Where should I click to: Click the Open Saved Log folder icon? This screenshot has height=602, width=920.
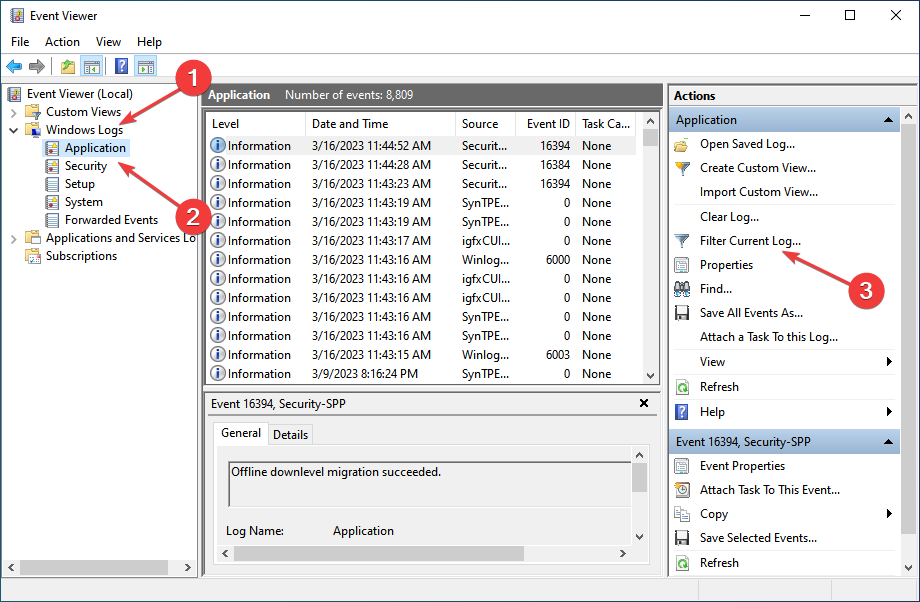click(x=682, y=144)
